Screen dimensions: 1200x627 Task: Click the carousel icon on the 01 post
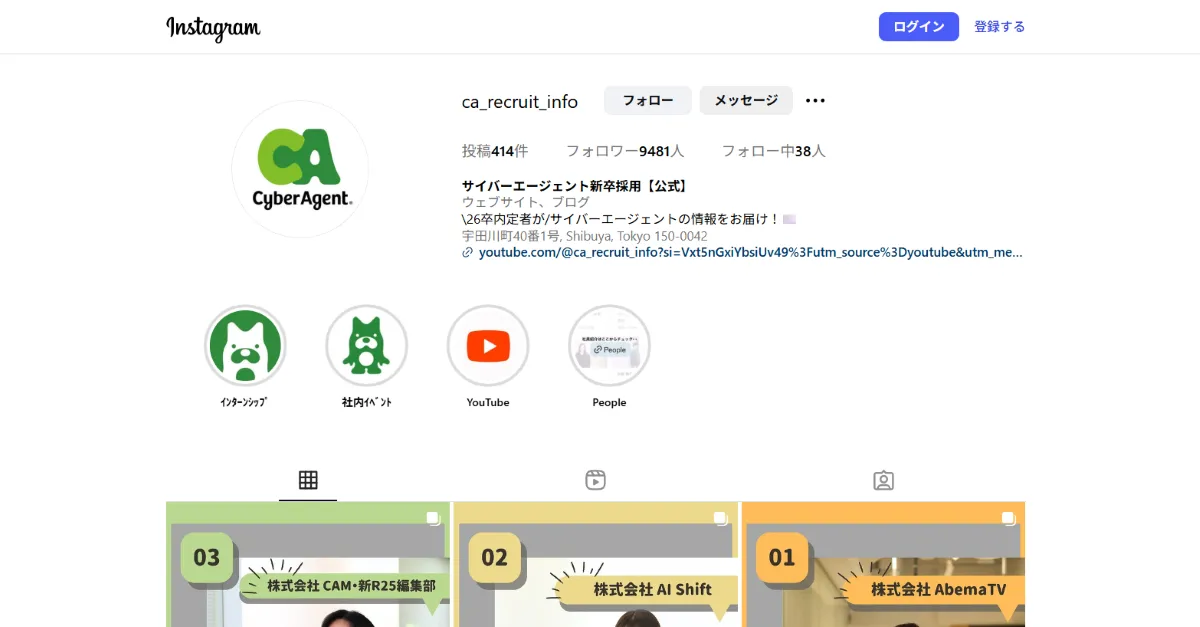(x=1009, y=518)
